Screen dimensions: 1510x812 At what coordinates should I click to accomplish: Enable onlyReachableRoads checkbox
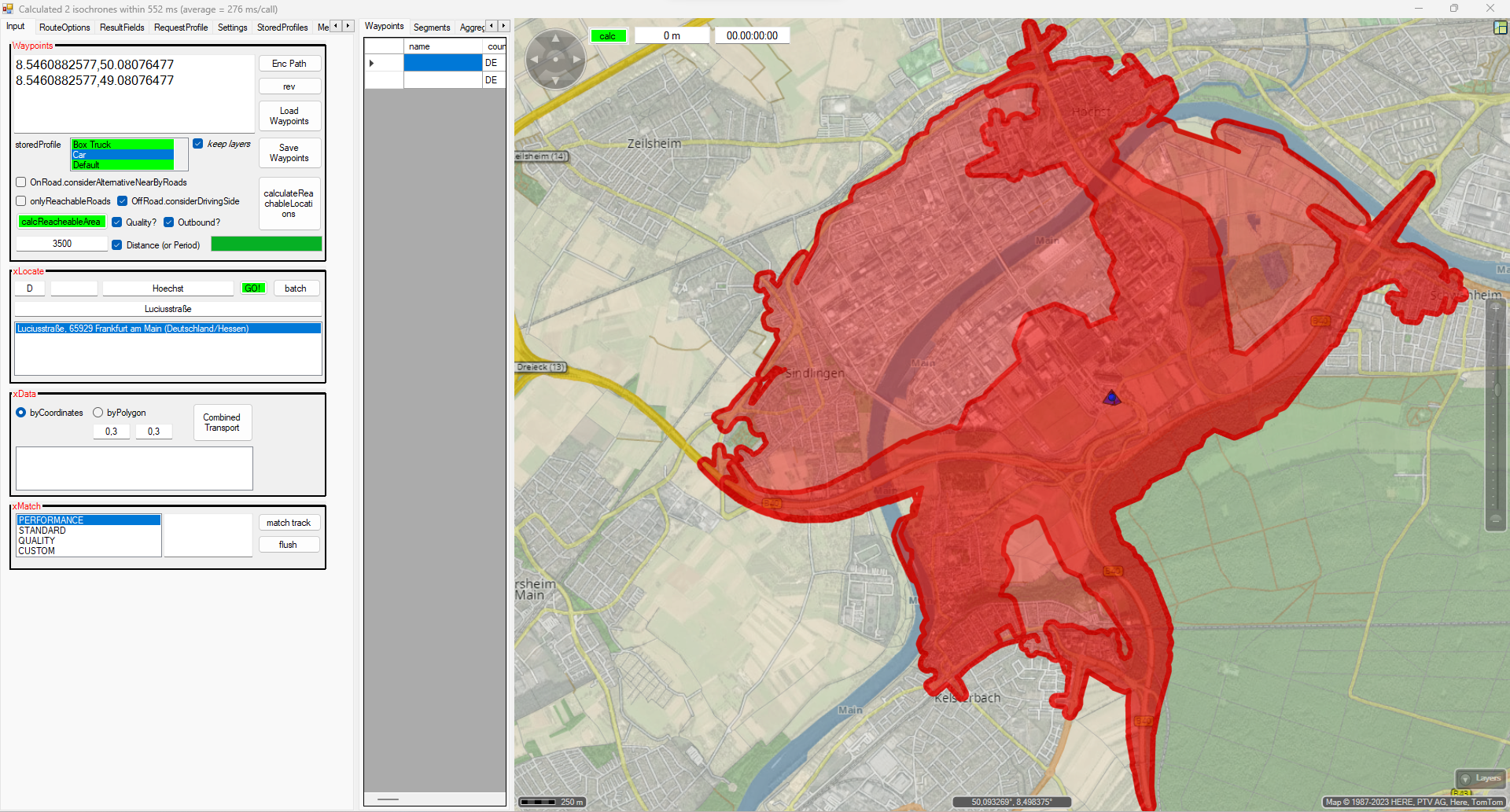point(21,201)
